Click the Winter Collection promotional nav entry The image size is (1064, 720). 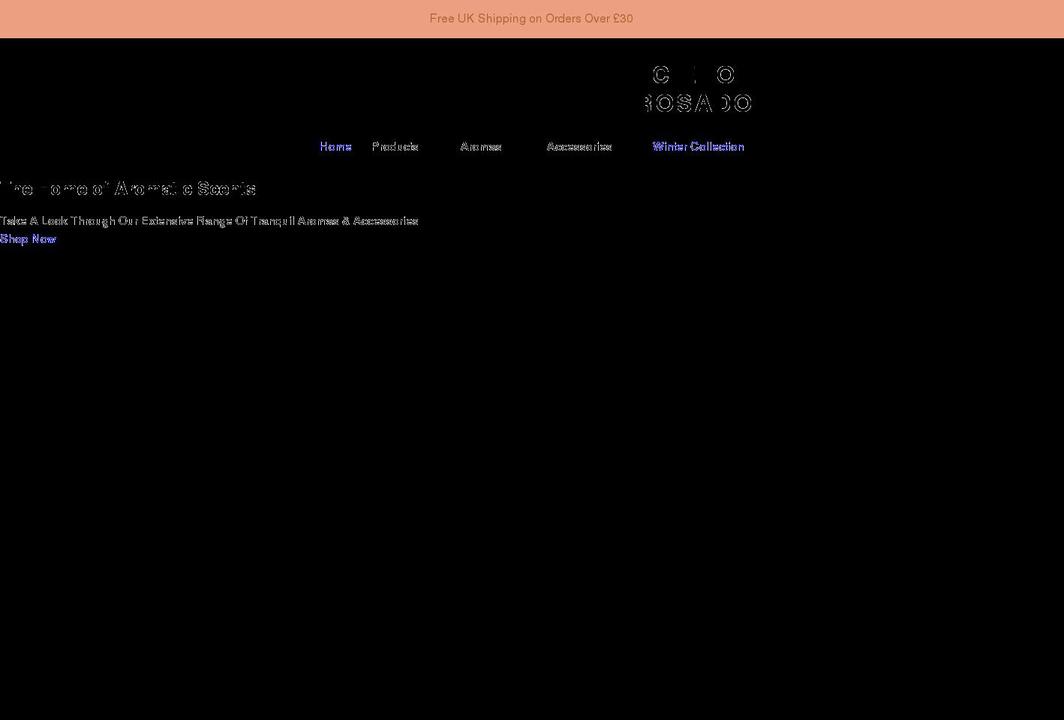click(x=697, y=146)
